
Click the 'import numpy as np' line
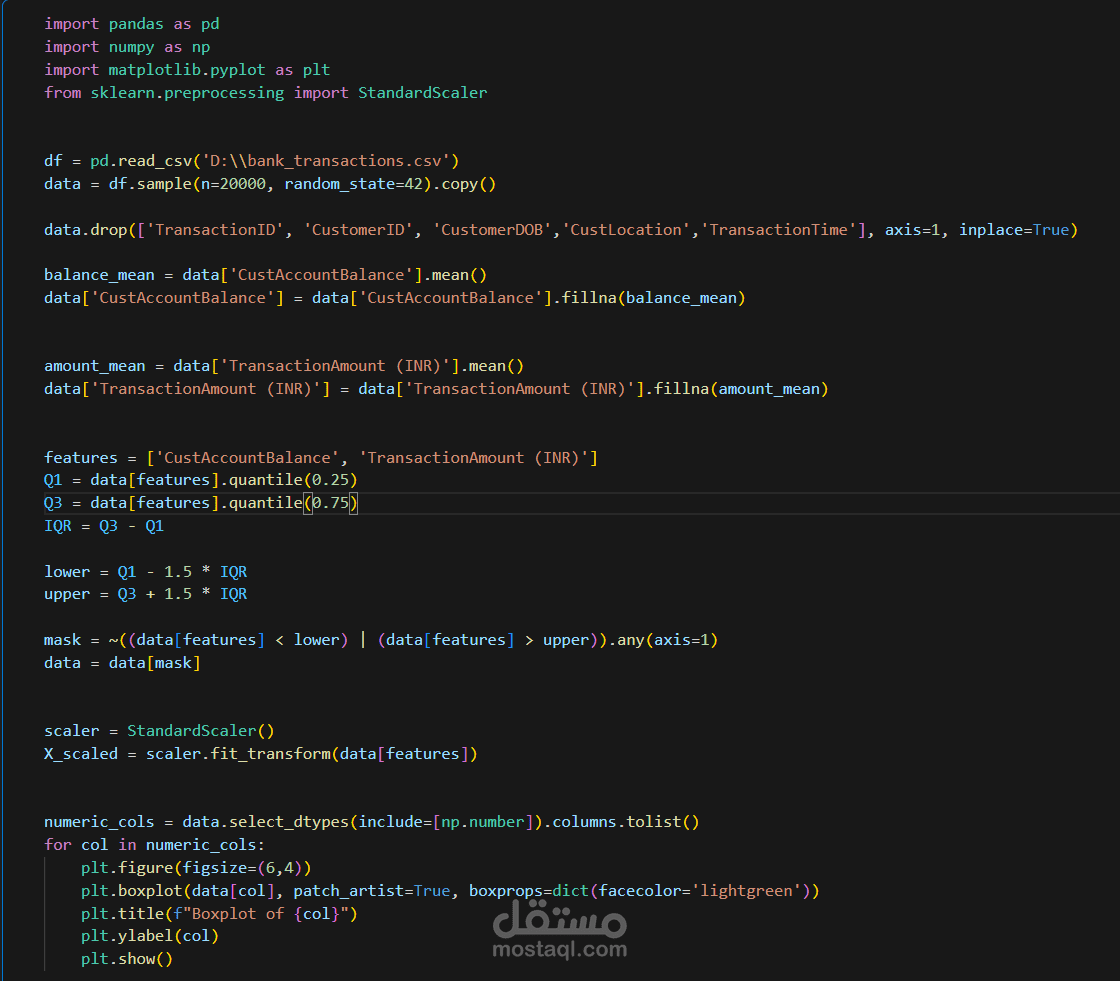(127, 47)
